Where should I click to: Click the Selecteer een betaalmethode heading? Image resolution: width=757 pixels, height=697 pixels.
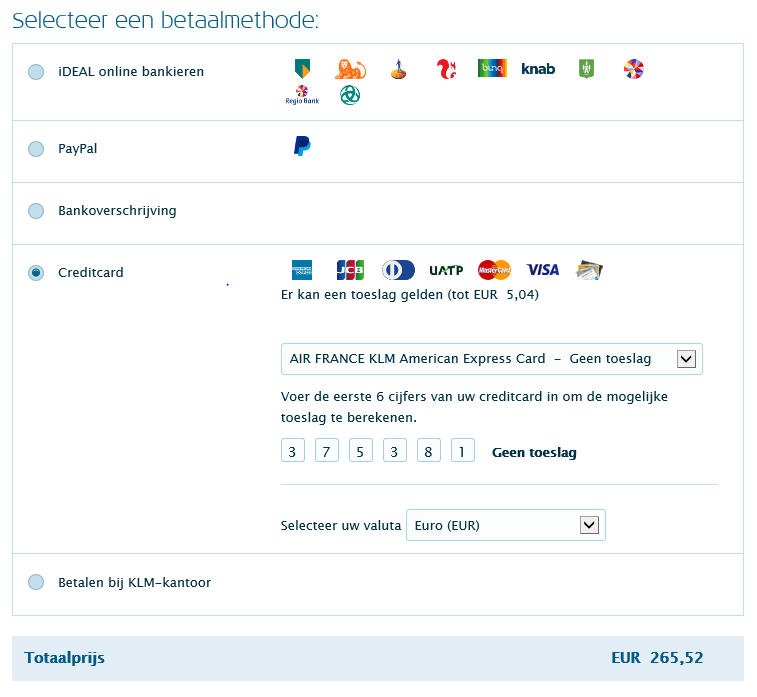166,21
